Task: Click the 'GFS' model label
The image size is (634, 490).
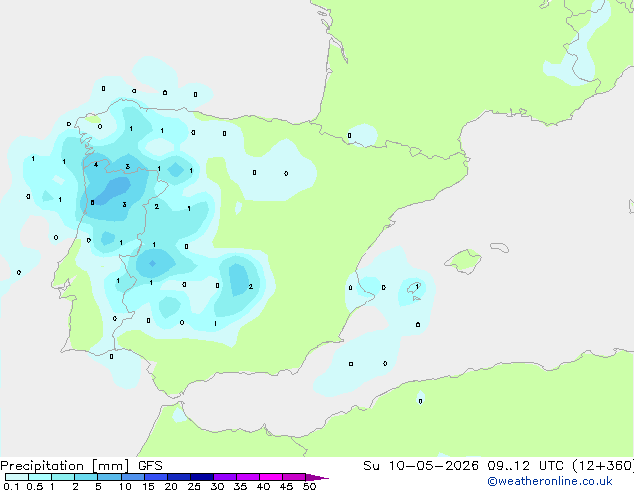Action: (150, 466)
